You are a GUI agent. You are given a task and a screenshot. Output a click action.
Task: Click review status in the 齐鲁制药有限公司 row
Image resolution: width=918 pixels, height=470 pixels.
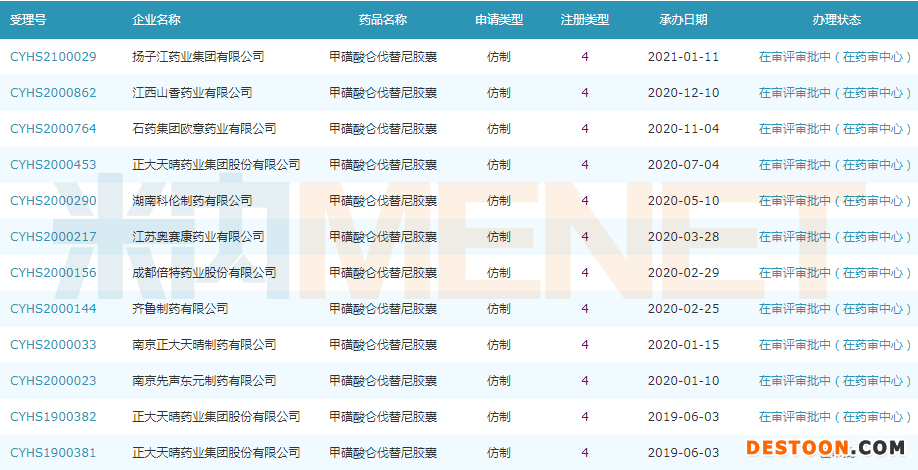835,309
